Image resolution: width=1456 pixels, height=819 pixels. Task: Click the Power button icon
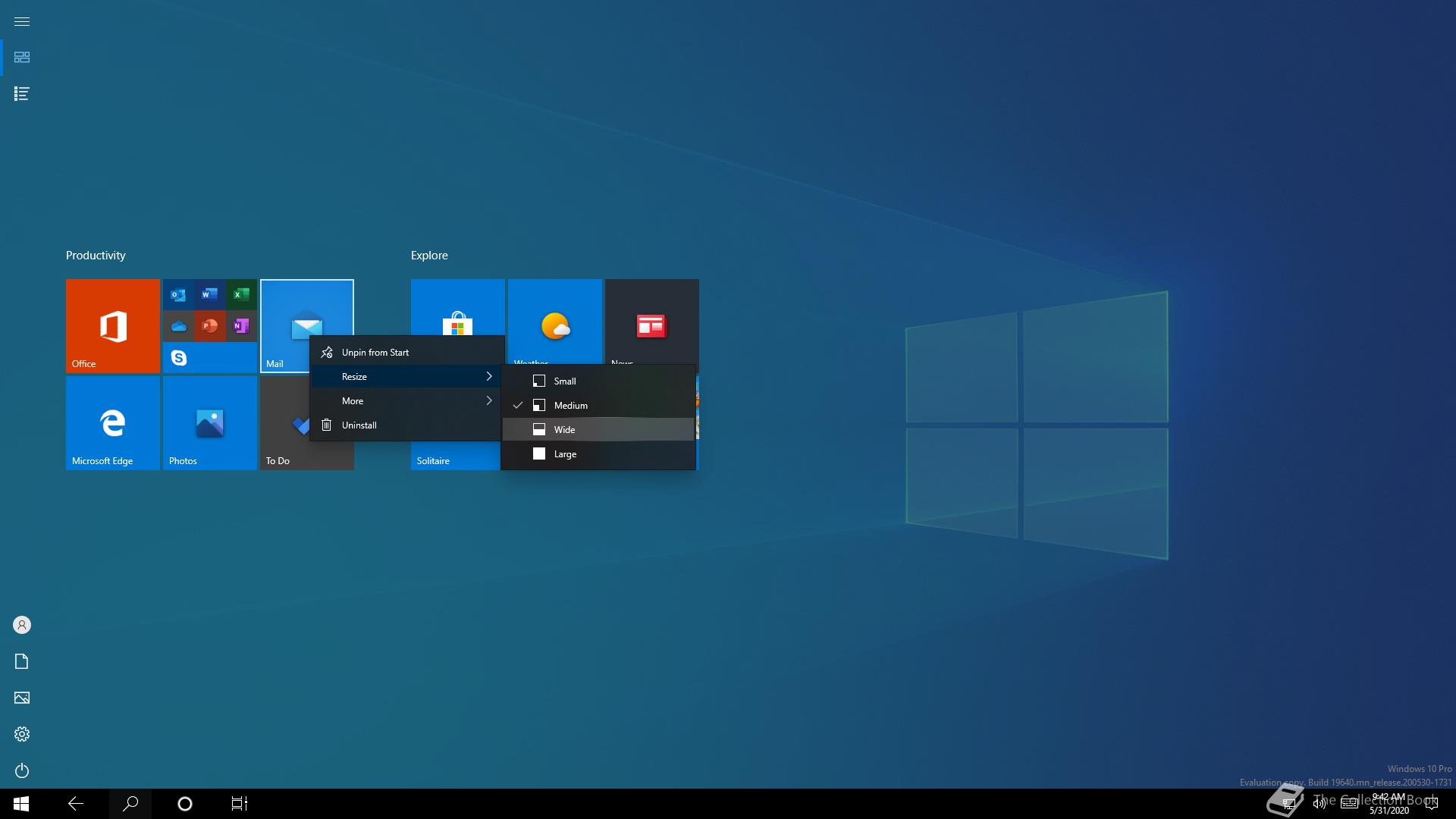pyautogui.click(x=22, y=770)
